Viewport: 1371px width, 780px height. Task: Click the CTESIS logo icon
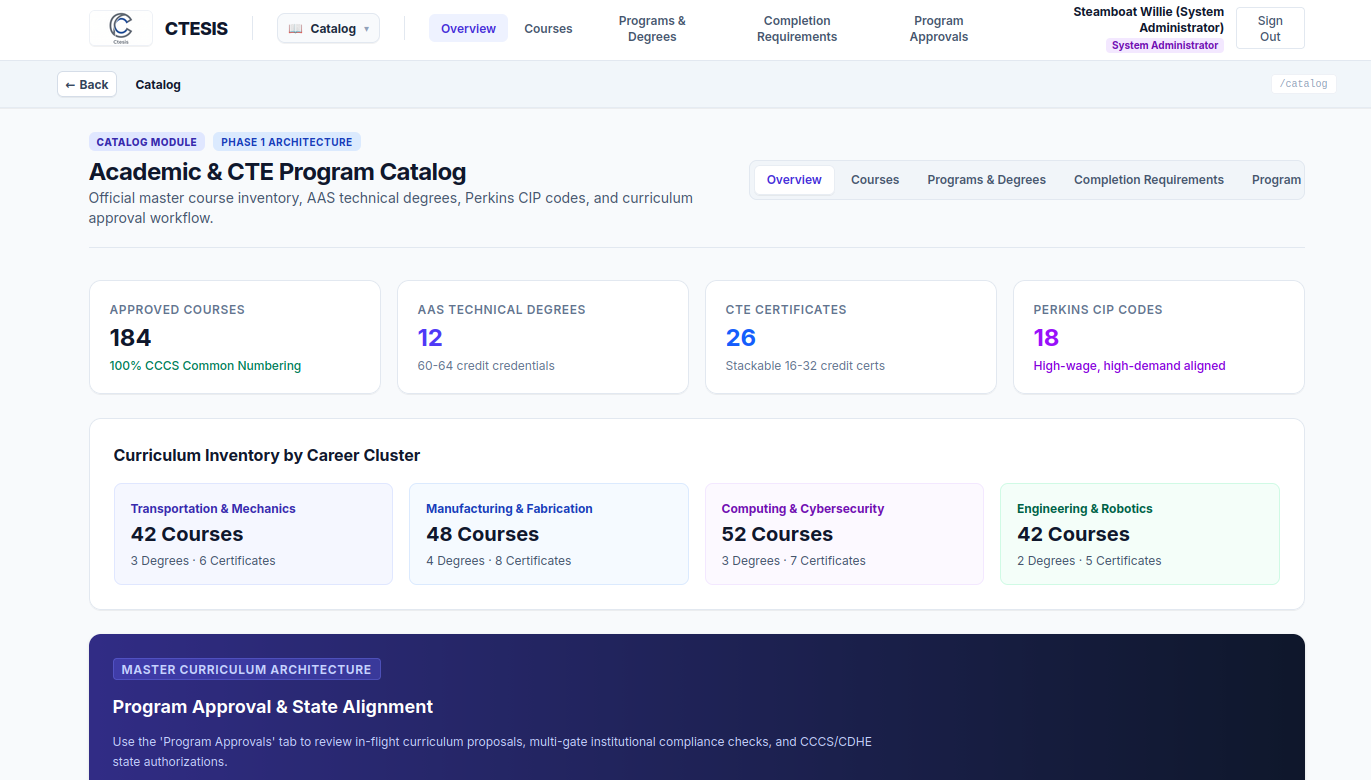click(121, 28)
